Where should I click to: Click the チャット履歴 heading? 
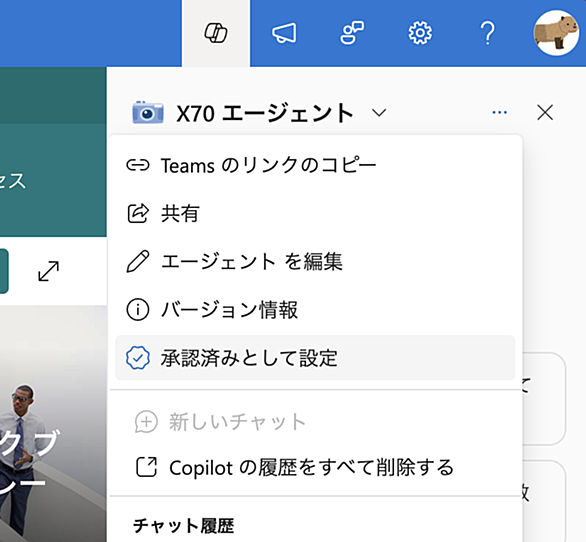coord(183,526)
